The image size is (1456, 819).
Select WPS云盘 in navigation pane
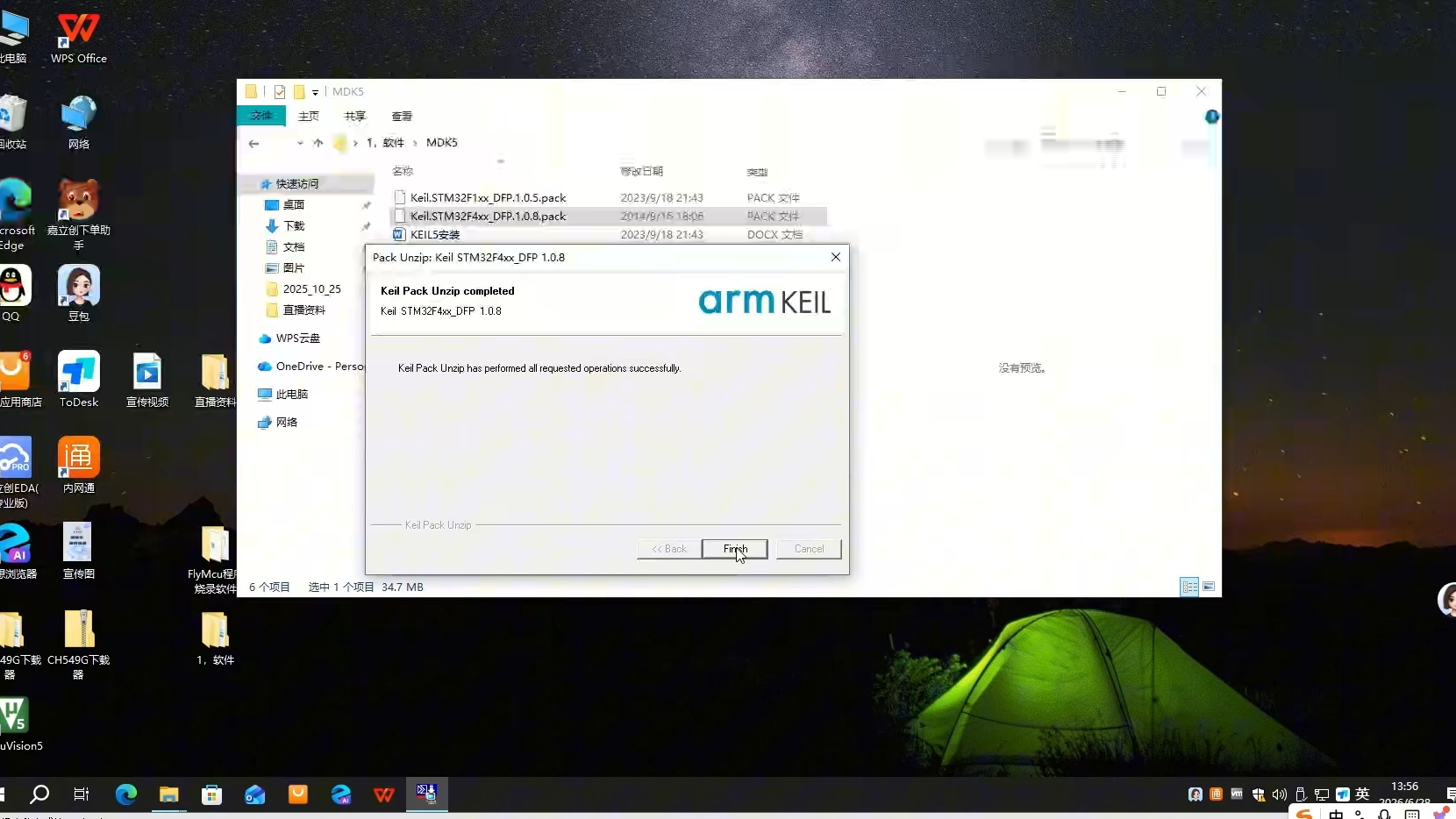click(x=297, y=338)
